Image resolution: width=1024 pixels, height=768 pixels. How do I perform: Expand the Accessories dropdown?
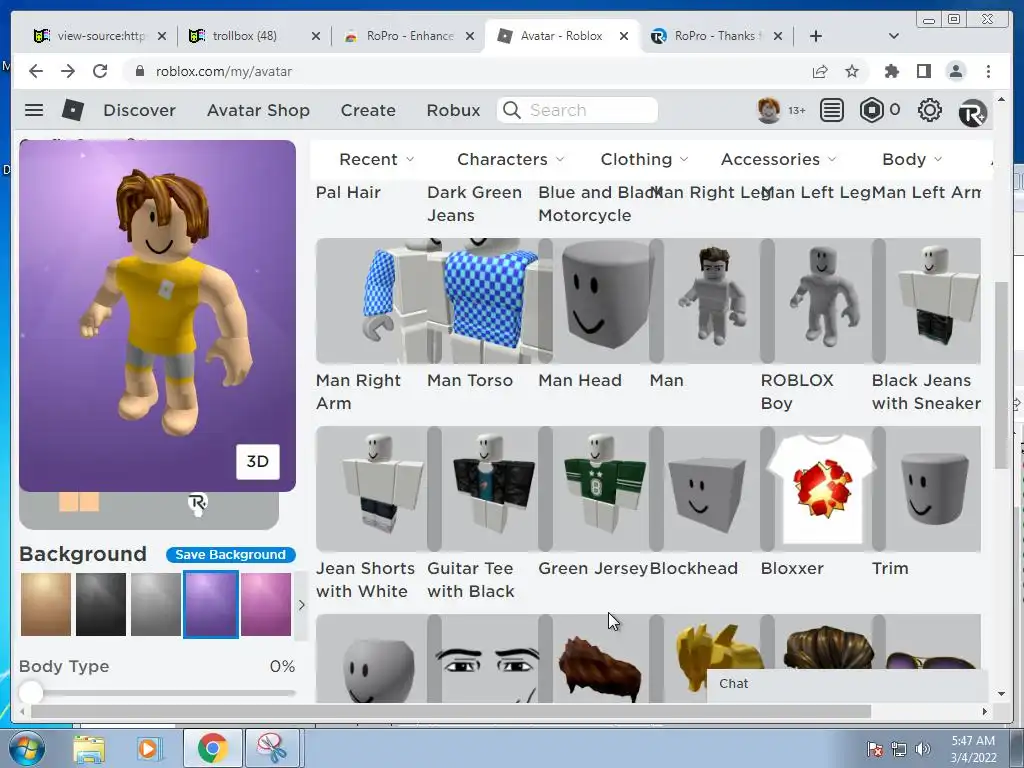[x=778, y=159]
